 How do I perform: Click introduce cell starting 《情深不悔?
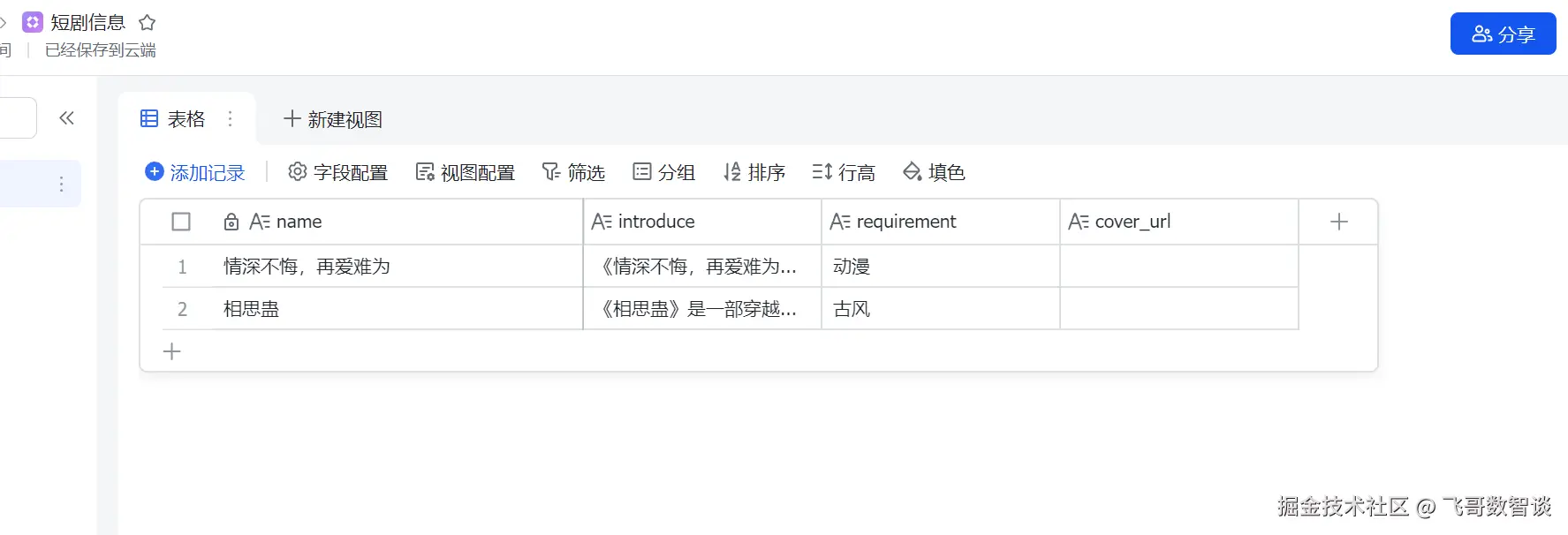702,266
